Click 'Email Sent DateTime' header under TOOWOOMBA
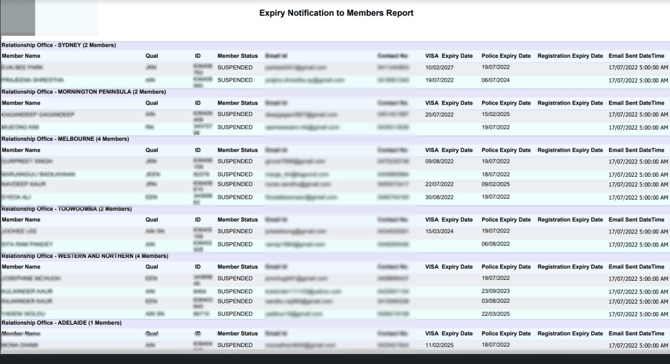 [636, 220]
